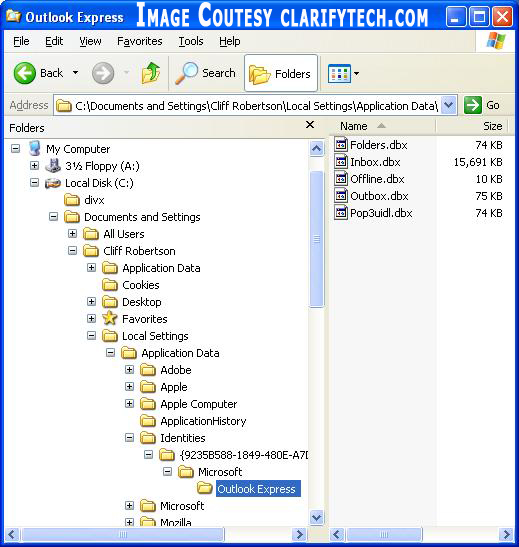Click the divx folder icon
This screenshot has height=547, width=519.
tap(72, 200)
